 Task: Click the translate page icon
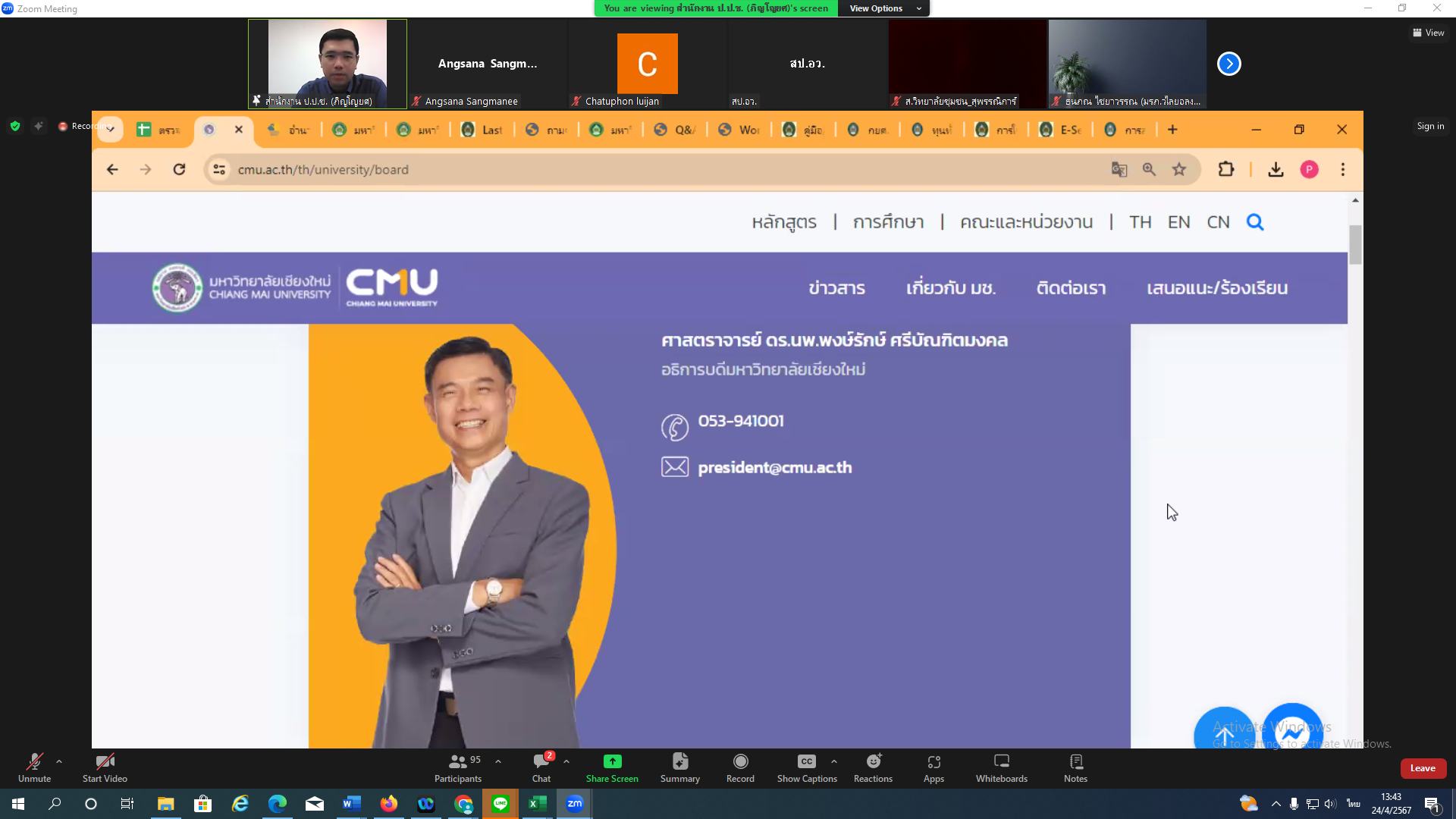coord(1119,169)
